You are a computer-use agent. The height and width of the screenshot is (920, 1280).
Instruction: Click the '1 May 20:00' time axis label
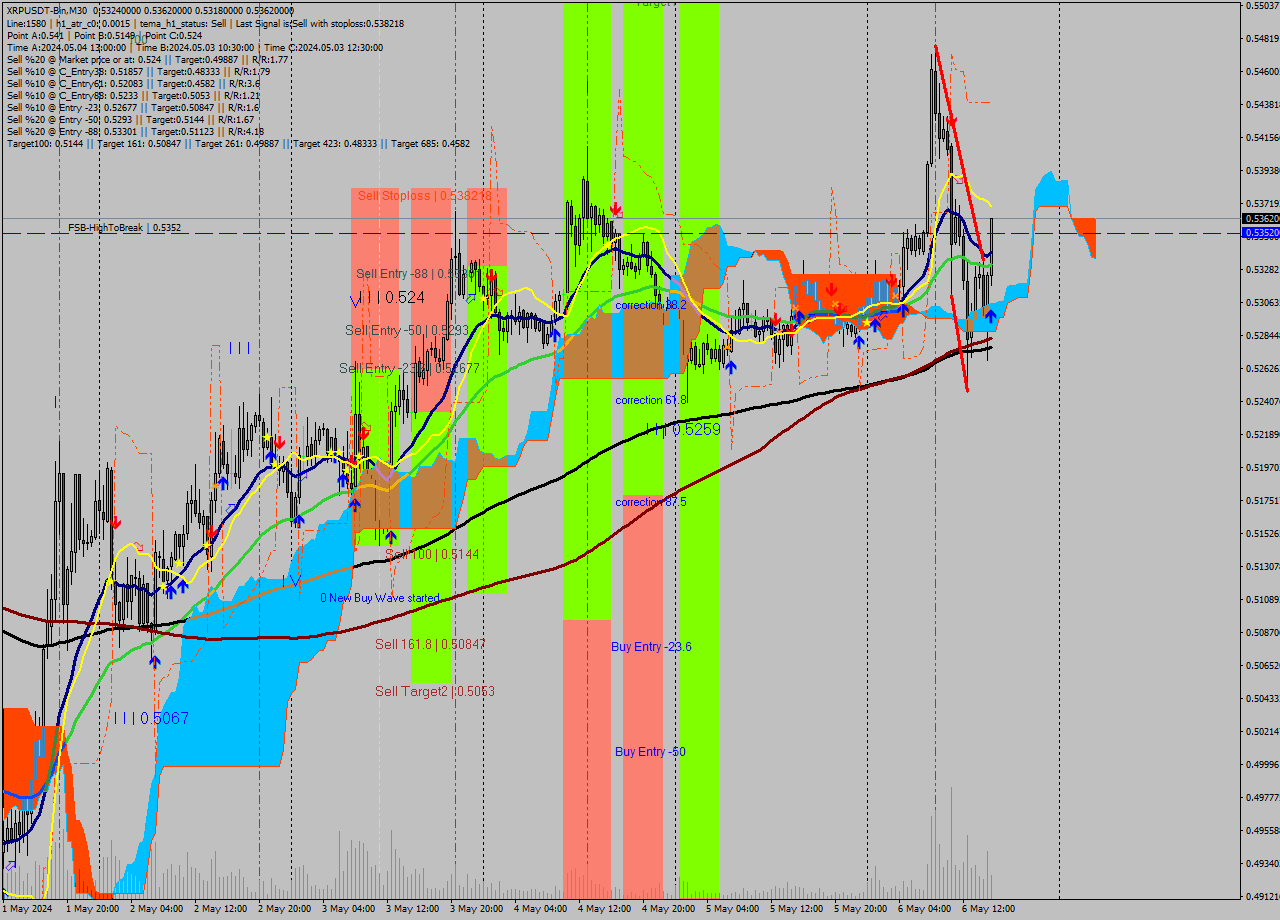point(93,909)
